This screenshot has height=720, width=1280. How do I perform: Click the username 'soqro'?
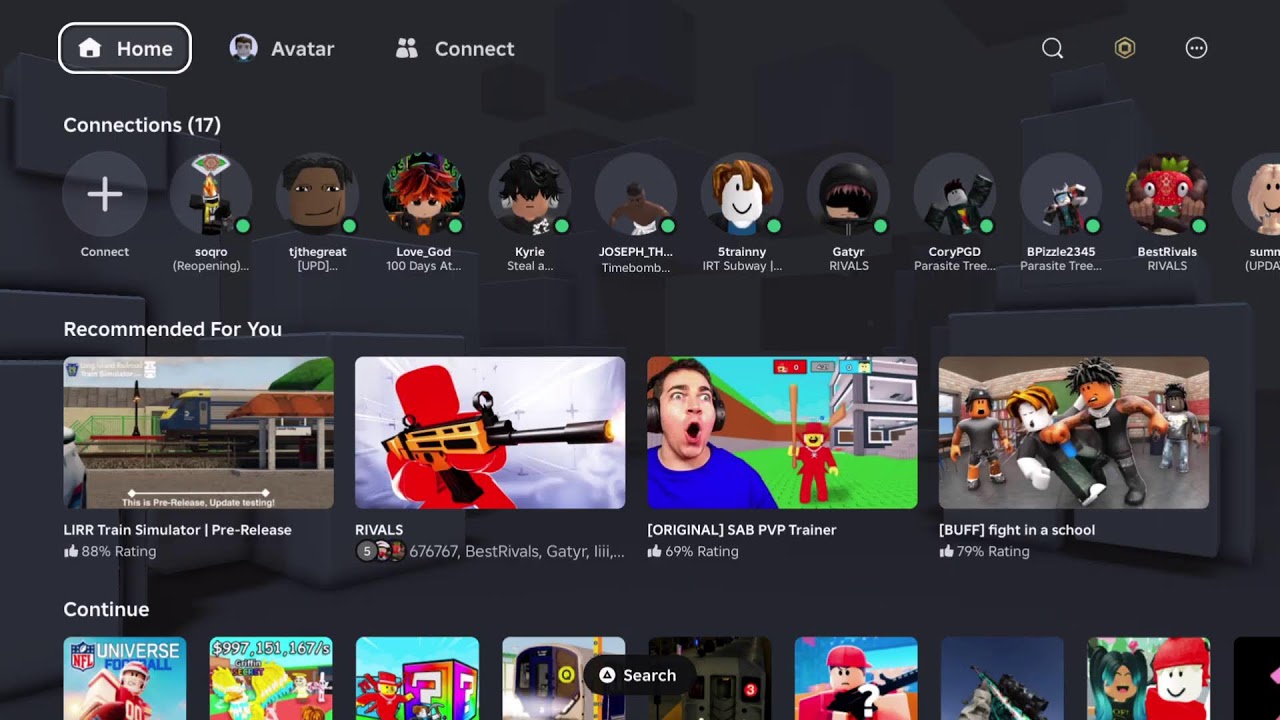click(211, 252)
